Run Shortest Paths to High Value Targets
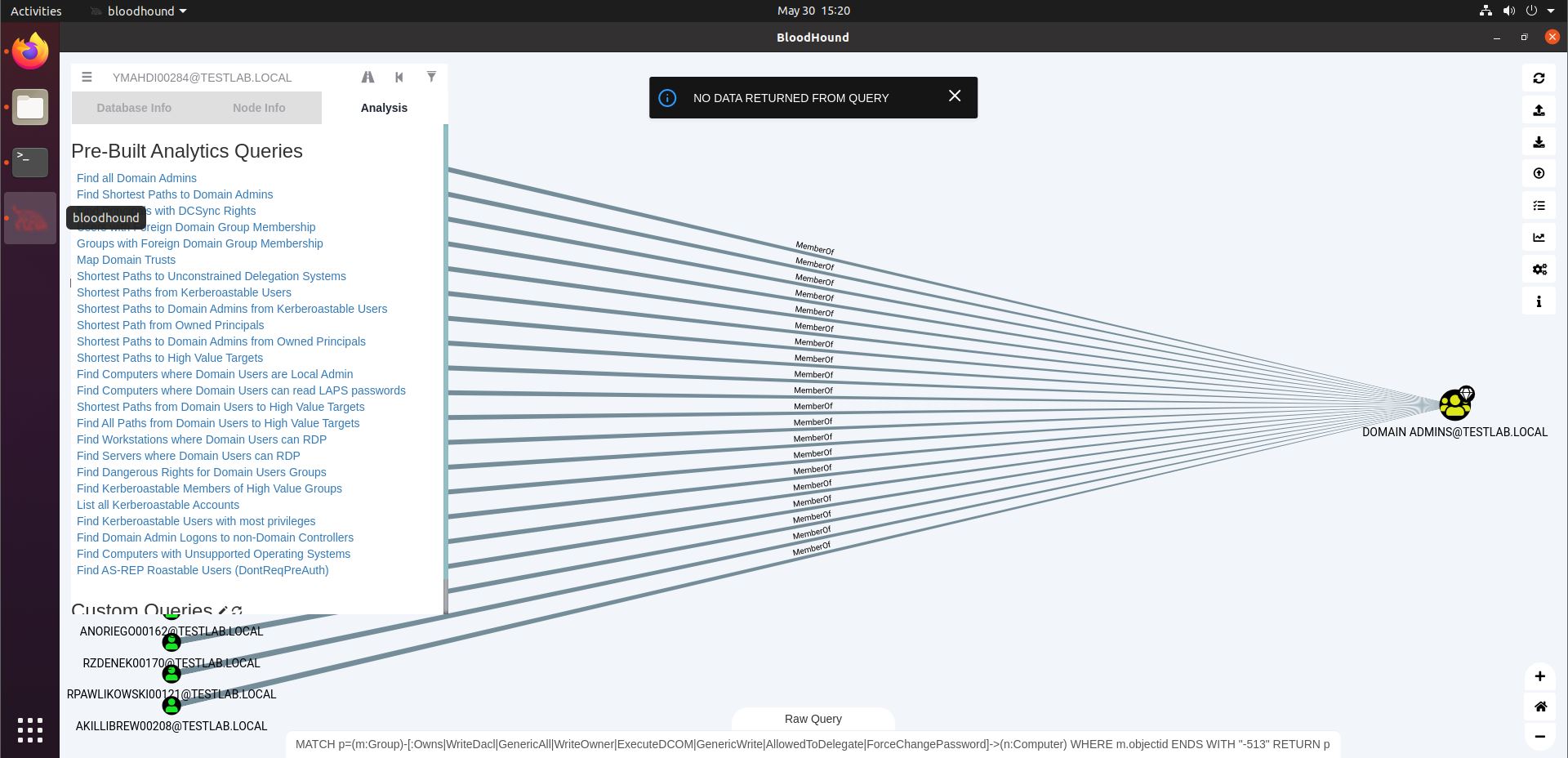 (x=170, y=358)
